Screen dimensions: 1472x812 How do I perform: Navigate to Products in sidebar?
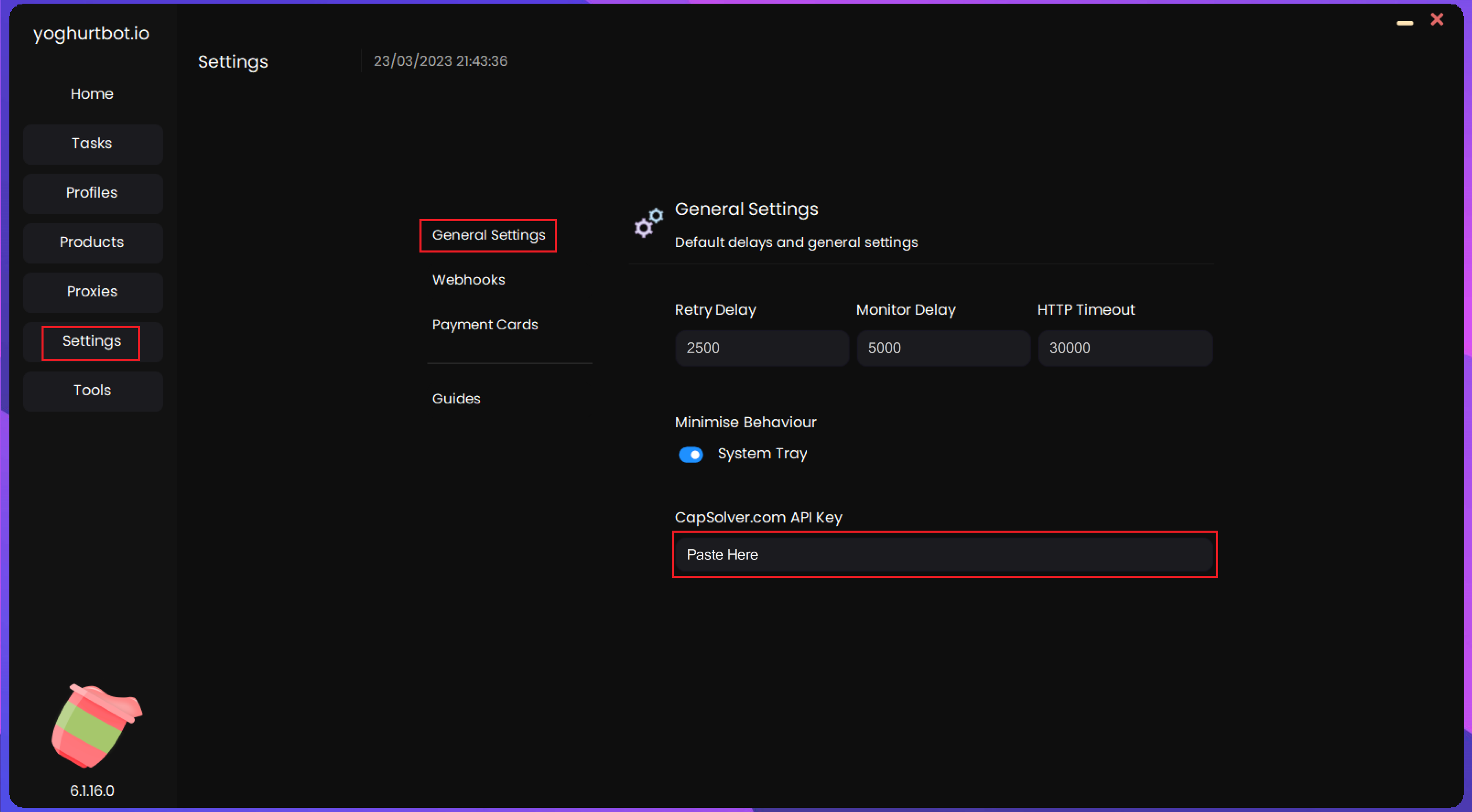92,242
